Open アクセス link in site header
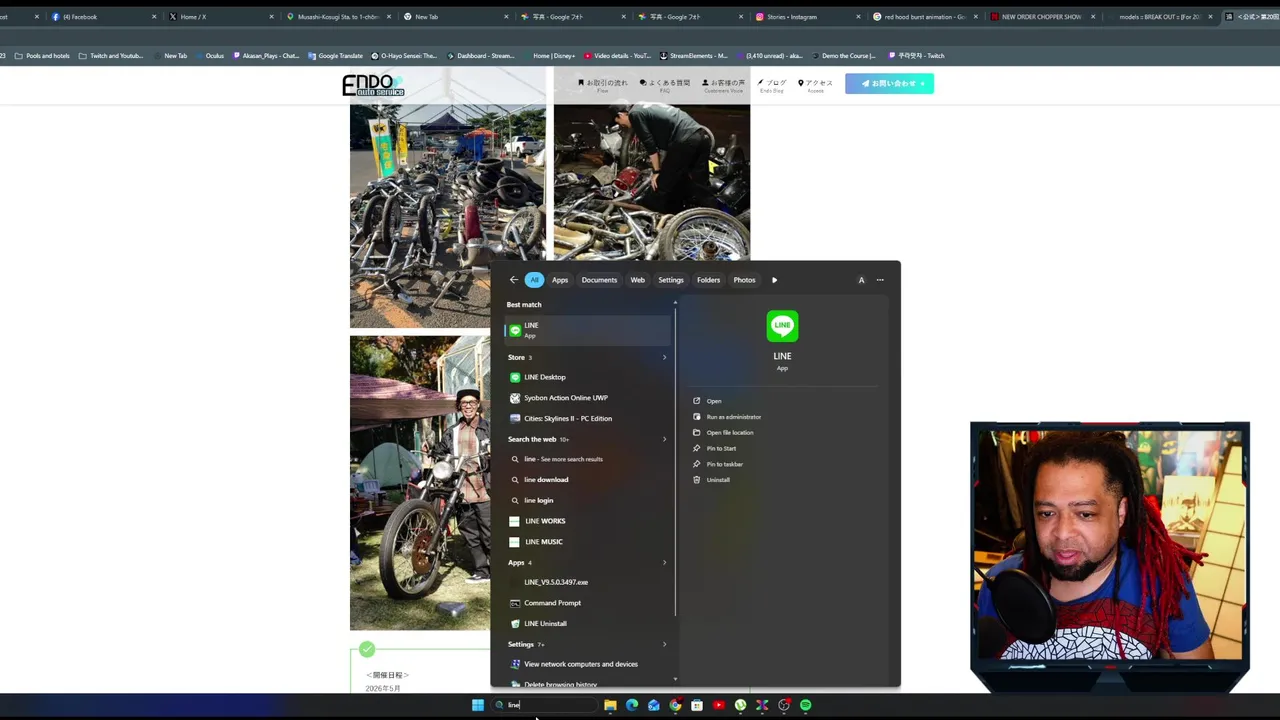This screenshot has height=720, width=1280. click(815, 85)
